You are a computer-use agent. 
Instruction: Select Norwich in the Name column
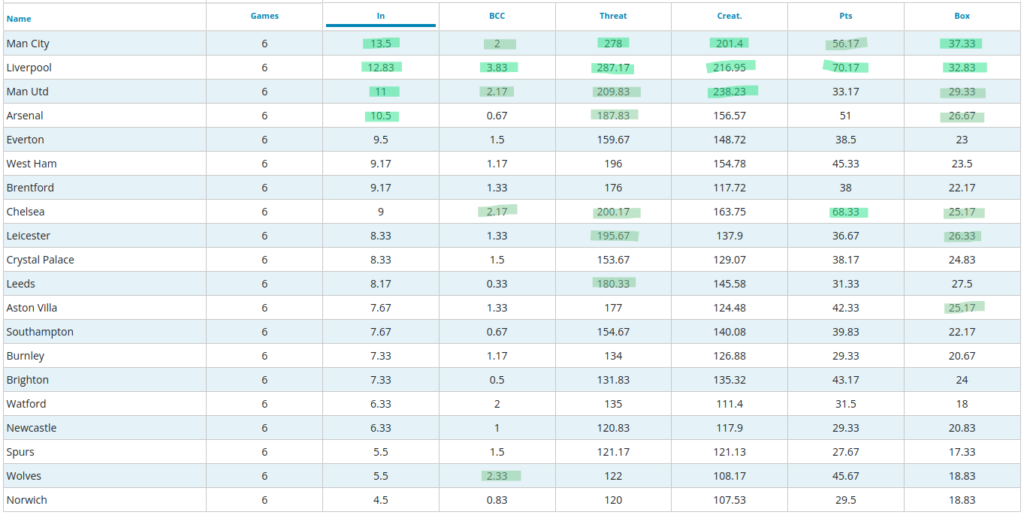(x=27, y=501)
